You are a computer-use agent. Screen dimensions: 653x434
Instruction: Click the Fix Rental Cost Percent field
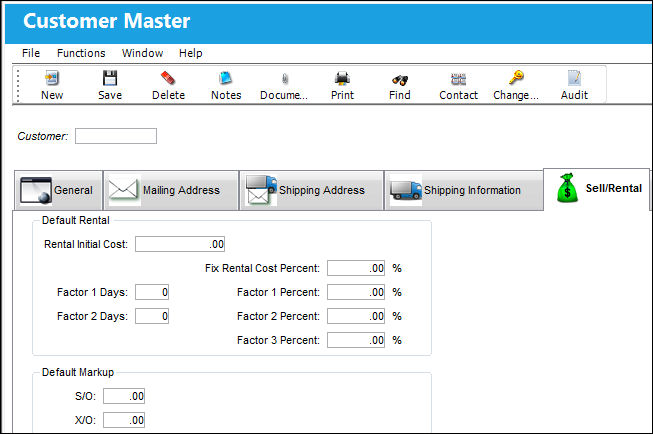(x=356, y=268)
